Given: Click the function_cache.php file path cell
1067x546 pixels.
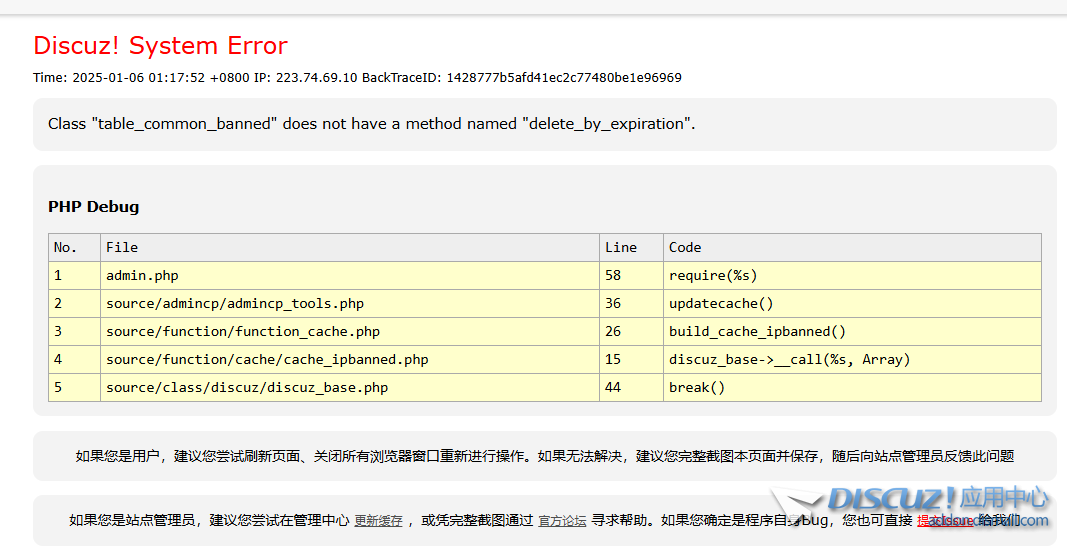Looking at the screenshot, I should coord(243,331).
